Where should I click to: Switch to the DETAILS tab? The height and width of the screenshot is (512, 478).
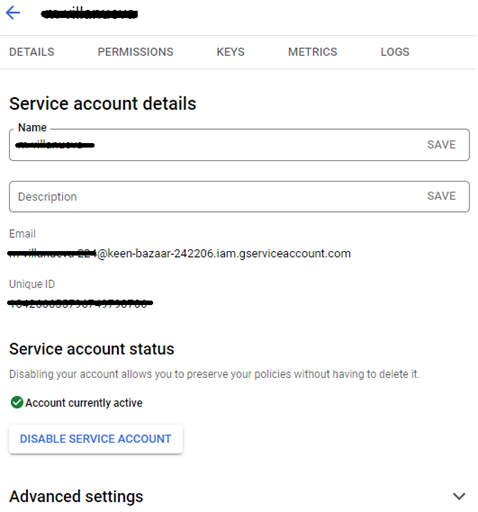pos(32,52)
